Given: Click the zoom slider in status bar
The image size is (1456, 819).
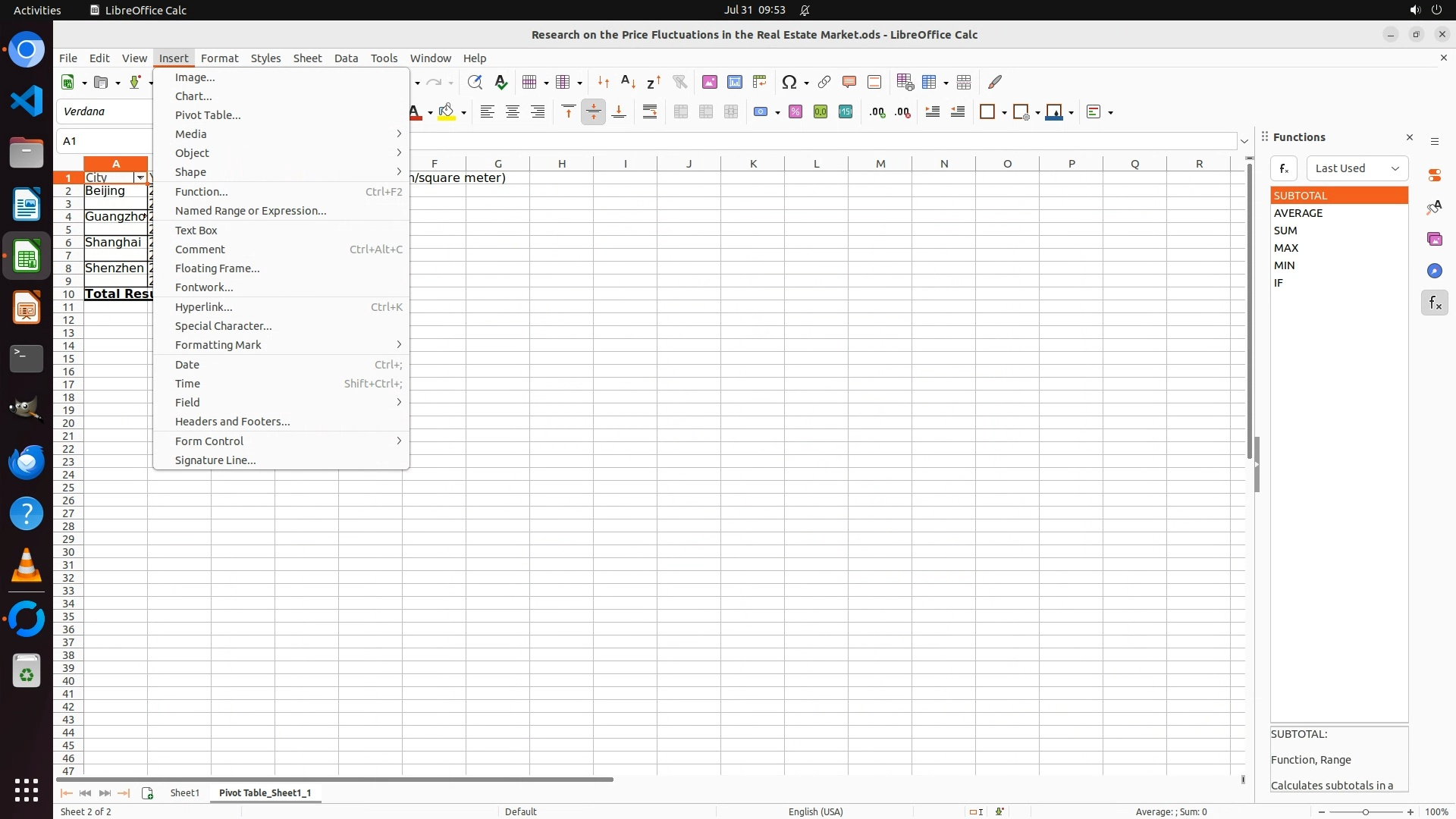Looking at the screenshot, I should [1365, 811].
